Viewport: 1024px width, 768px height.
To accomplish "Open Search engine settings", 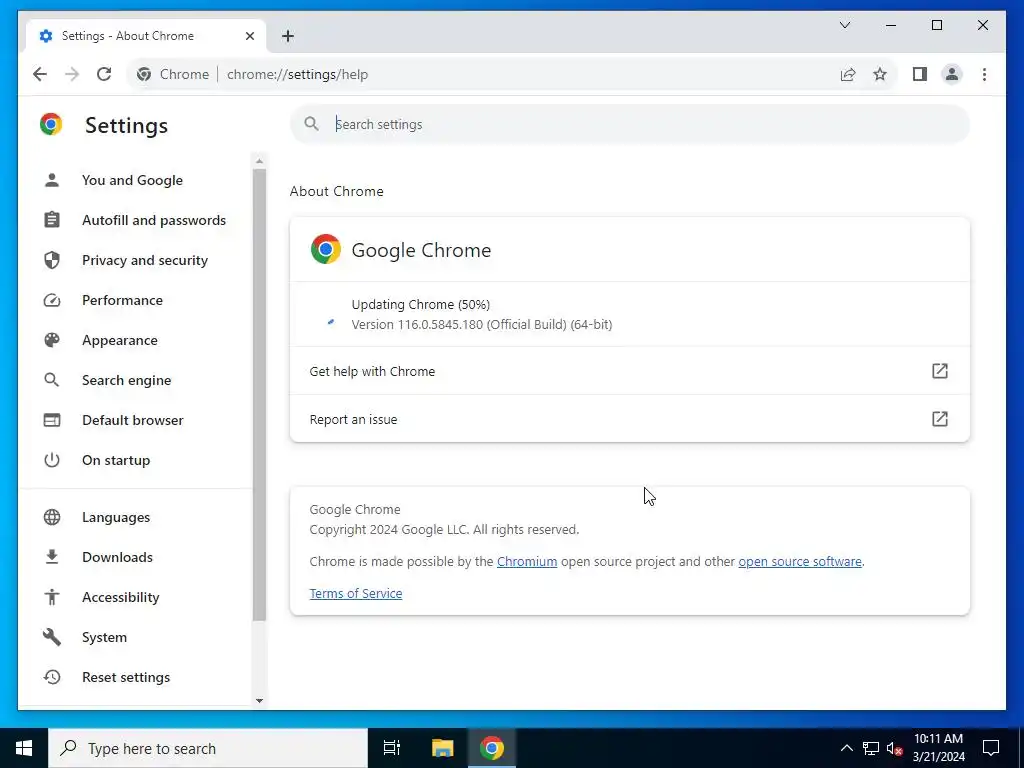I will [x=126, y=380].
